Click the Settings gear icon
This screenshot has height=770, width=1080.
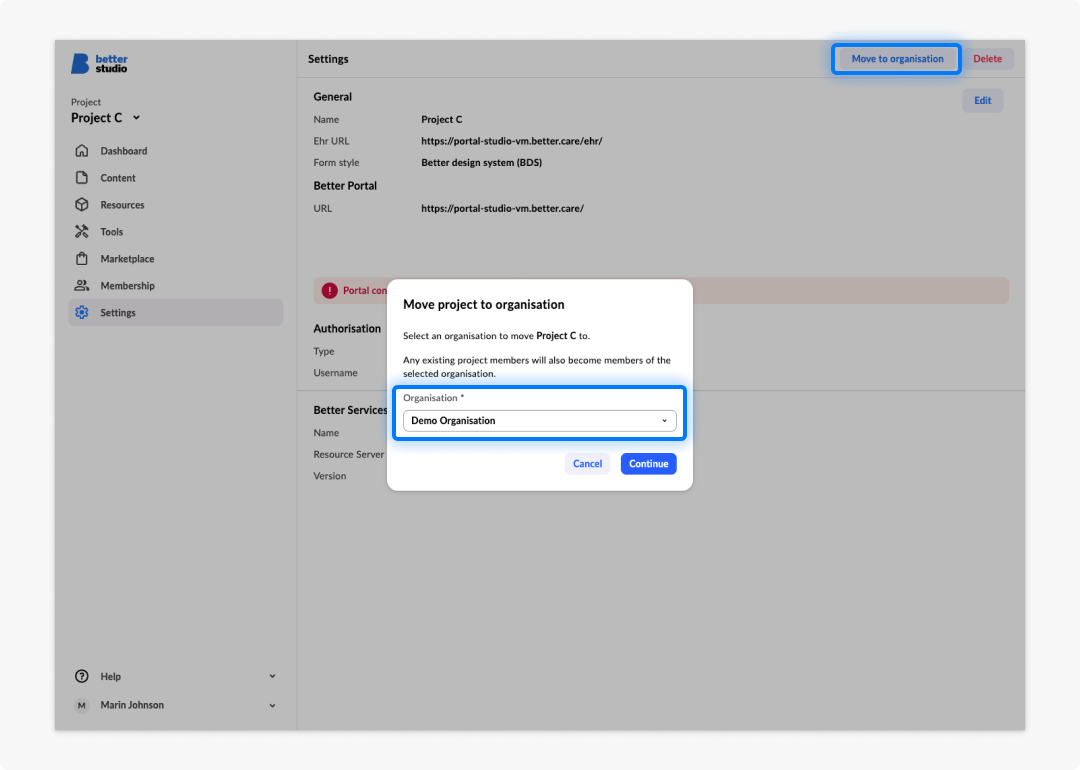[82, 313]
